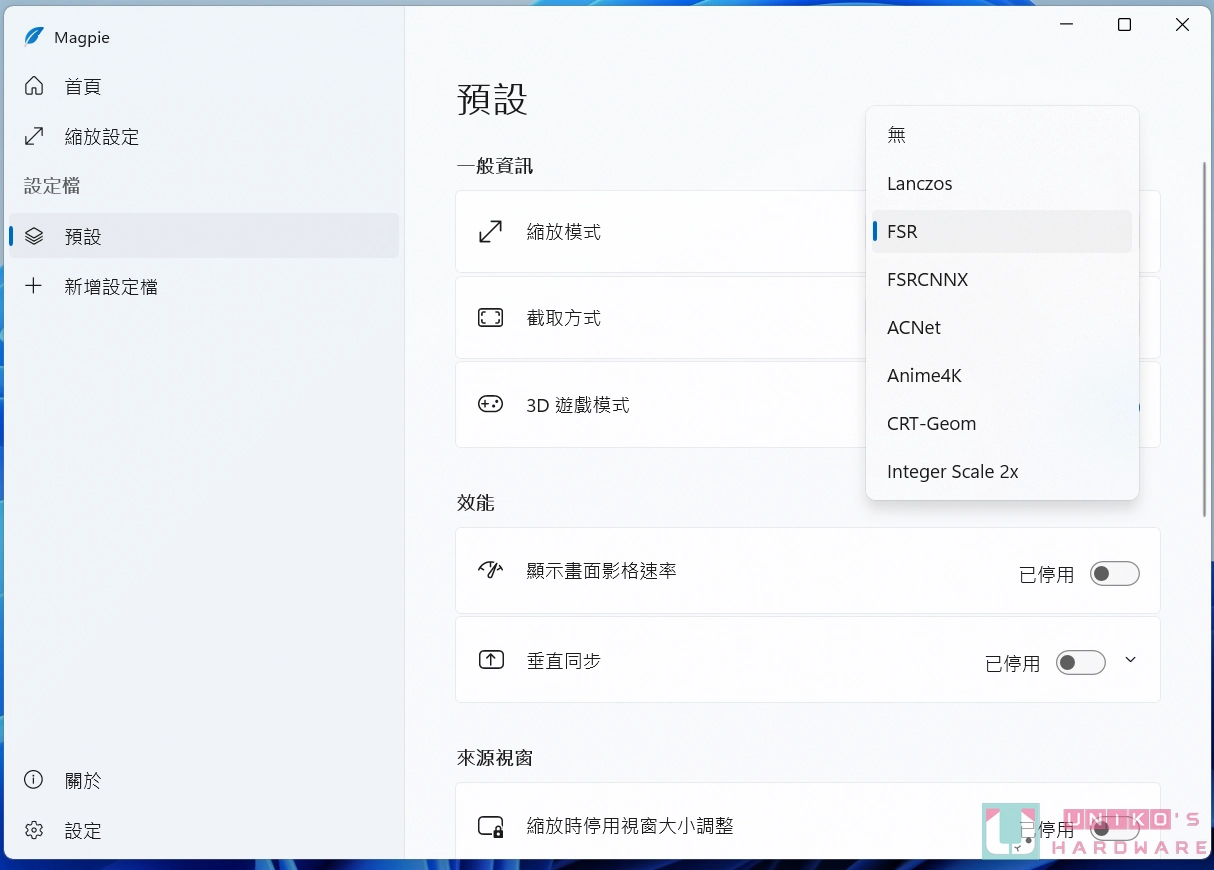Viewport: 1214px width, 870px height.
Task: Click the scaling arrow icon beside 縮放設定
Action: (35, 136)
